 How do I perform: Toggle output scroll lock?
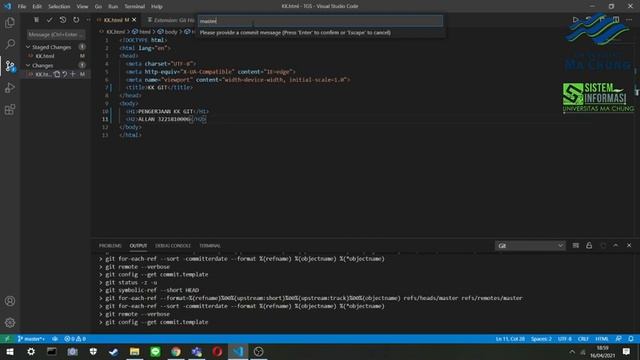(589, 246)
